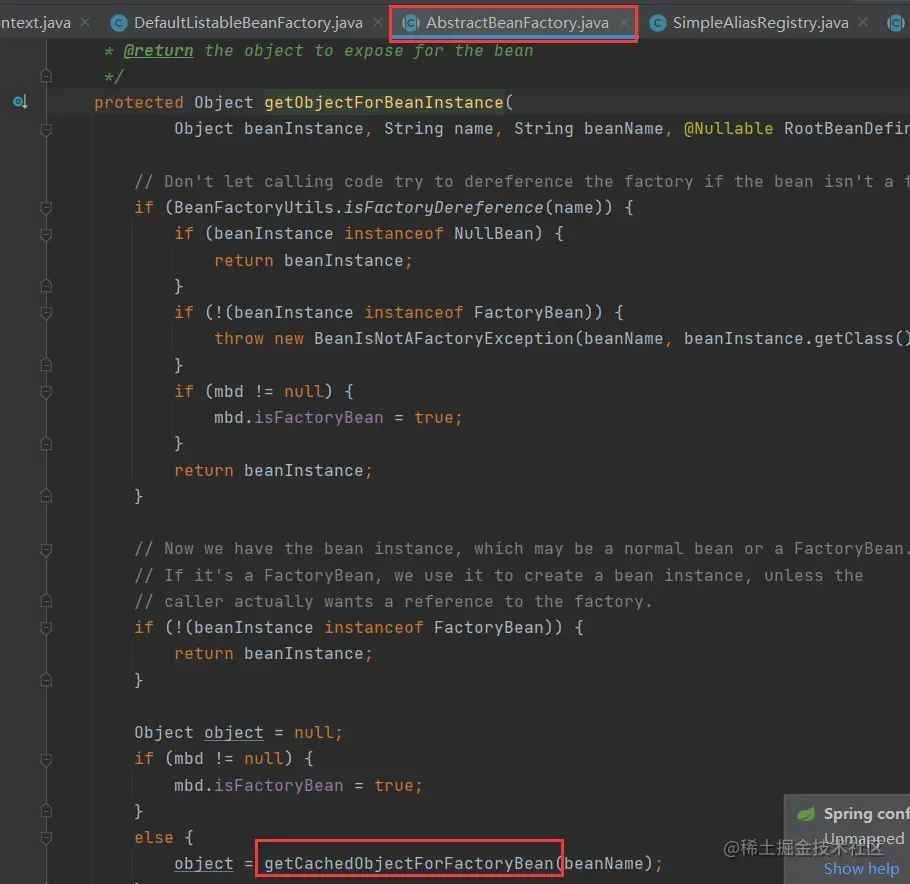Click the 'throw' keyword
This screenshot has width=910, height=884.
239,339
